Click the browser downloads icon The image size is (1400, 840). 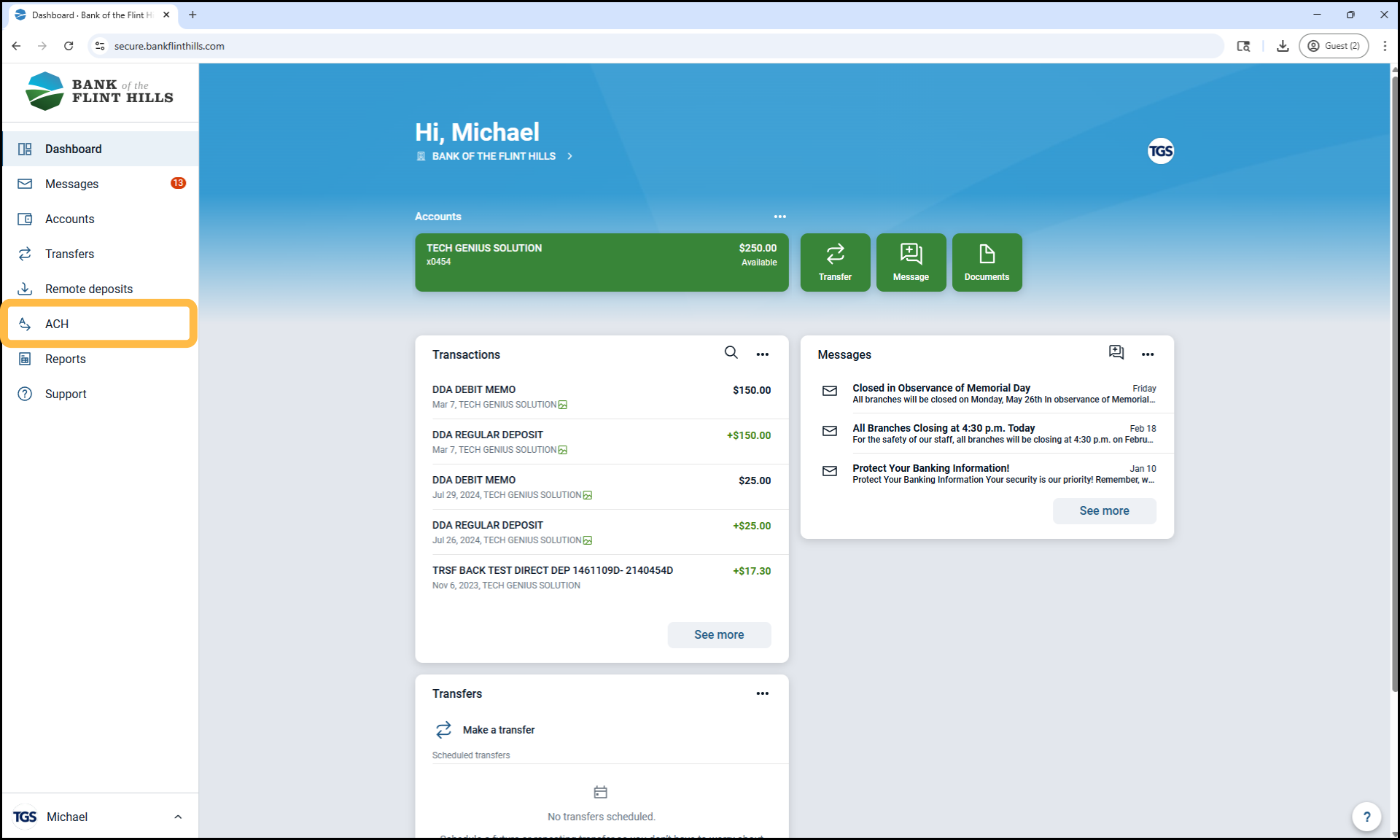(1283, 46)
